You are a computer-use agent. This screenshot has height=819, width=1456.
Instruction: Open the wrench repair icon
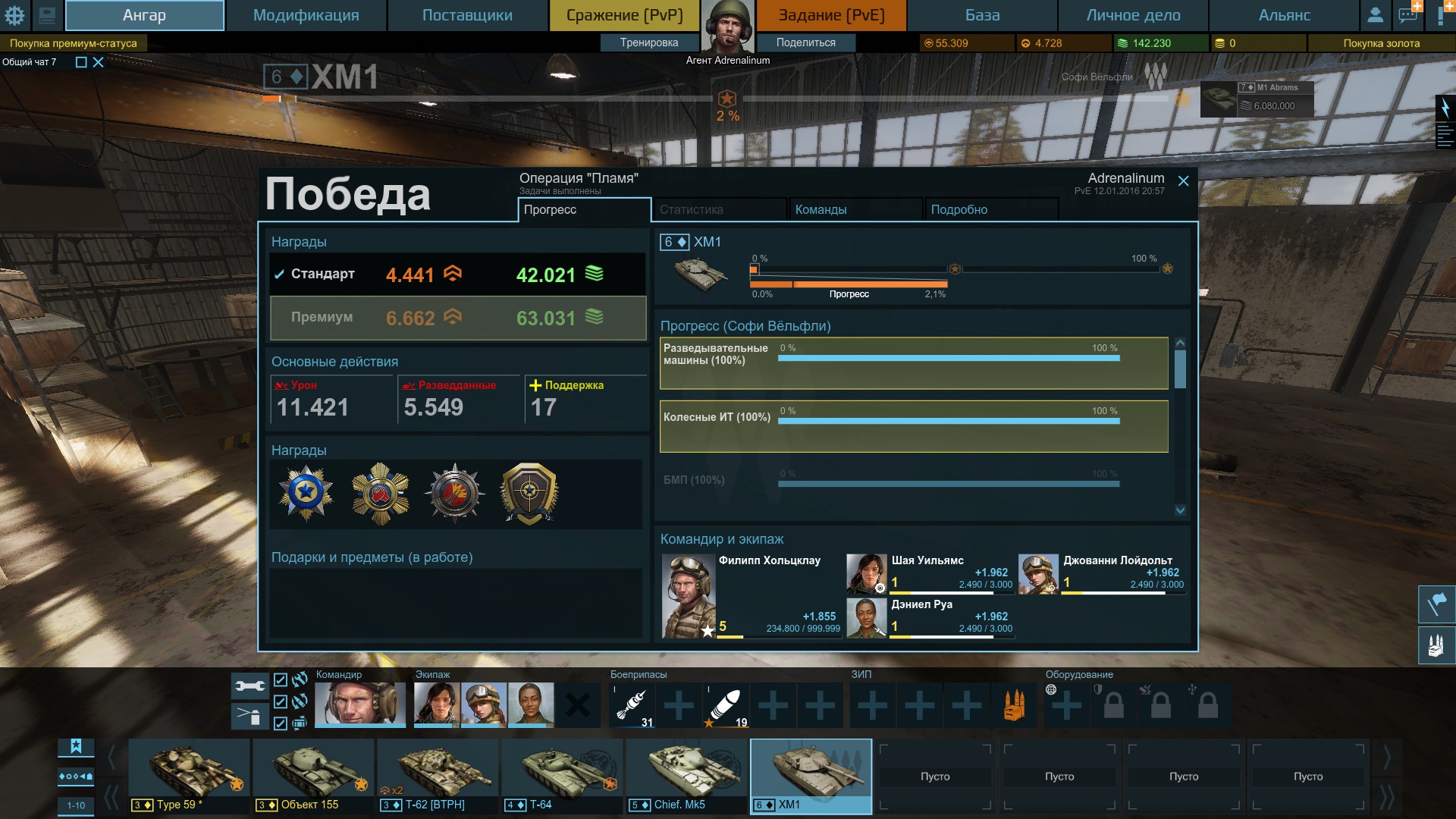point(250,686)
